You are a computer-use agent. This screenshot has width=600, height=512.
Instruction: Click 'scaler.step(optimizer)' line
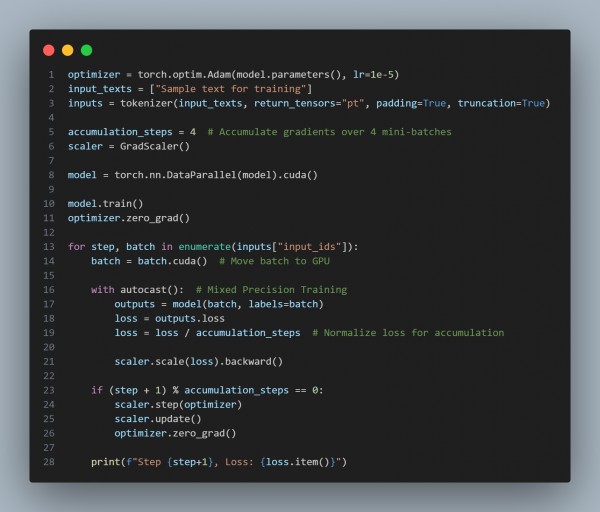[178, 404]
